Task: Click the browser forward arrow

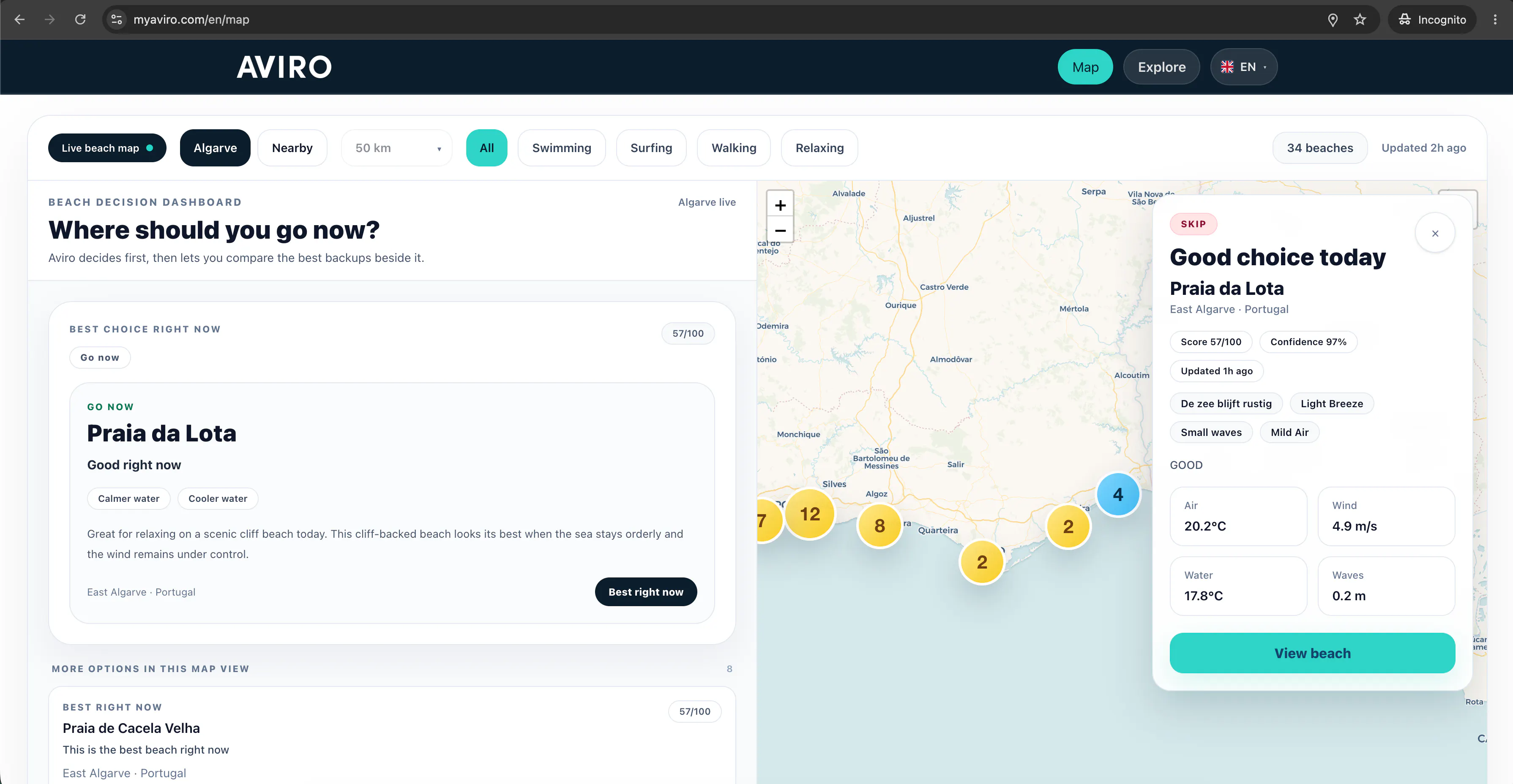Action: click(50, 19)
